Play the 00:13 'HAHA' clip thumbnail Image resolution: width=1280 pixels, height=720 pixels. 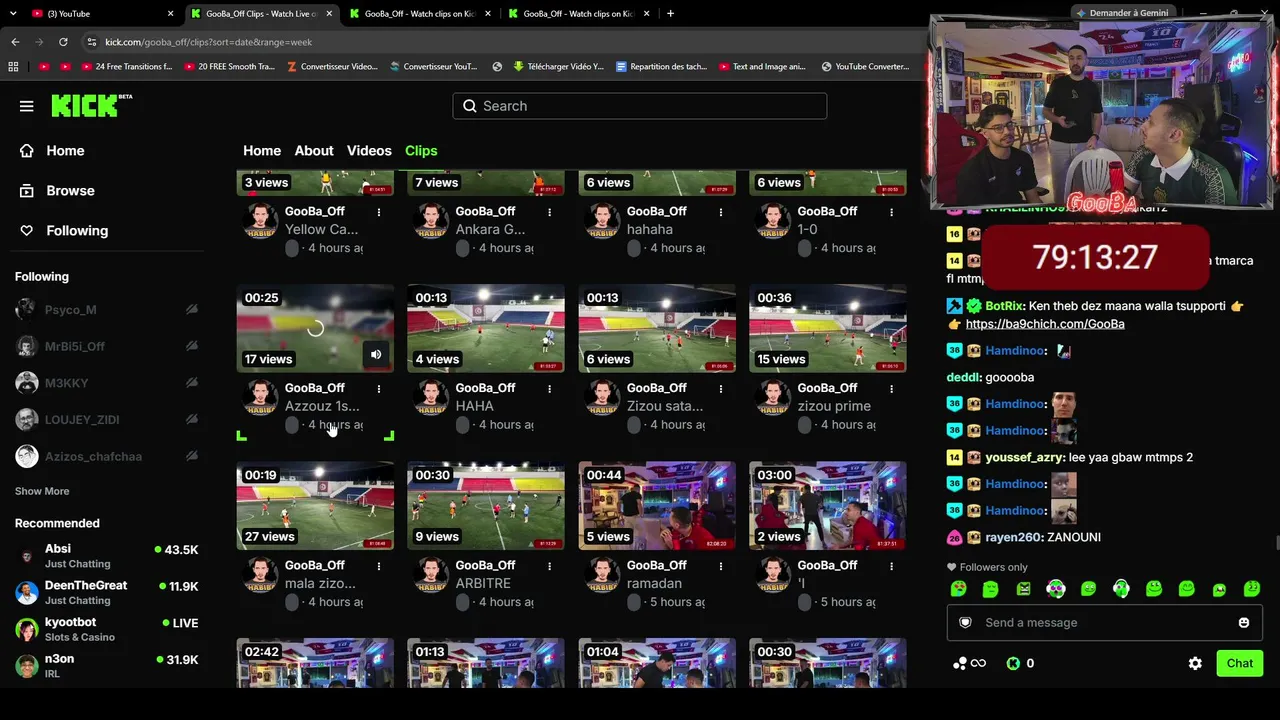[x=486, y=329]
